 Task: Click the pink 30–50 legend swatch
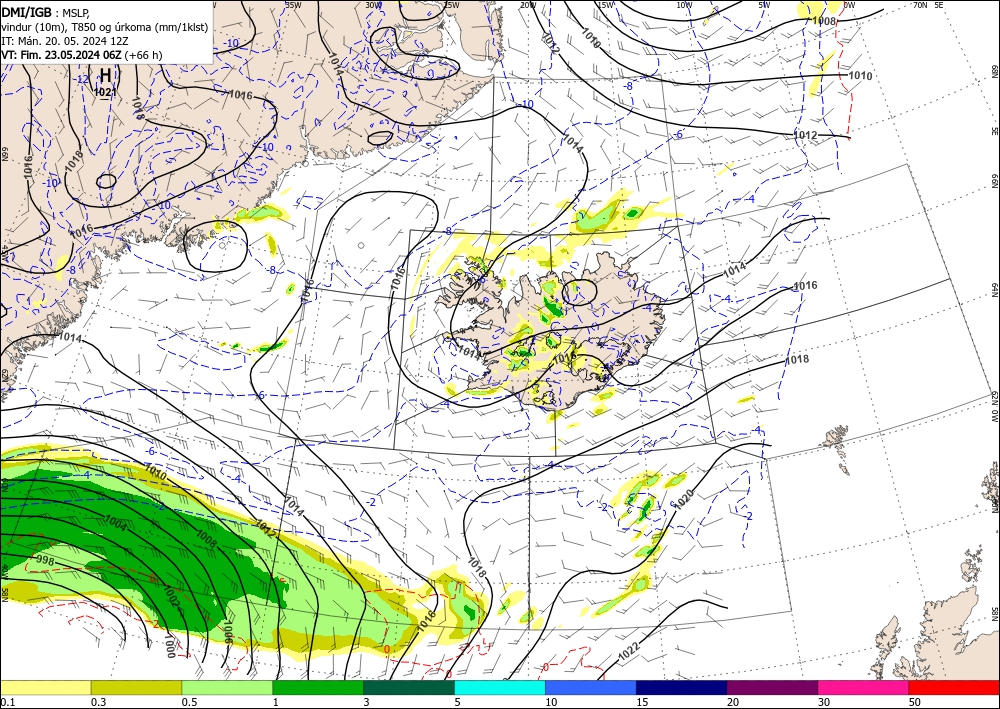coord(864,687)
